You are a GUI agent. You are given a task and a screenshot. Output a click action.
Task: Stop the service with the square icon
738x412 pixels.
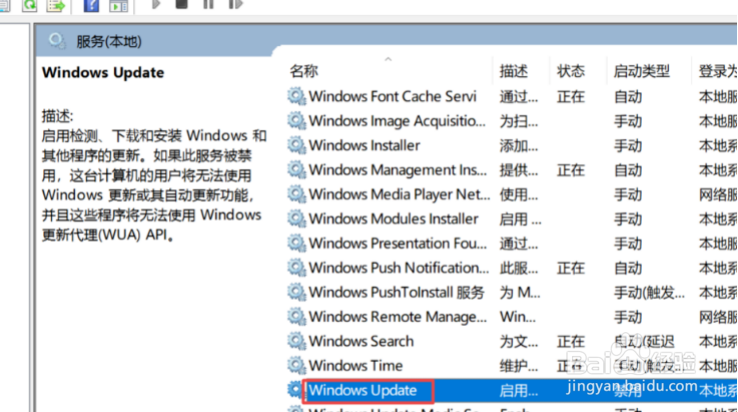182,4
